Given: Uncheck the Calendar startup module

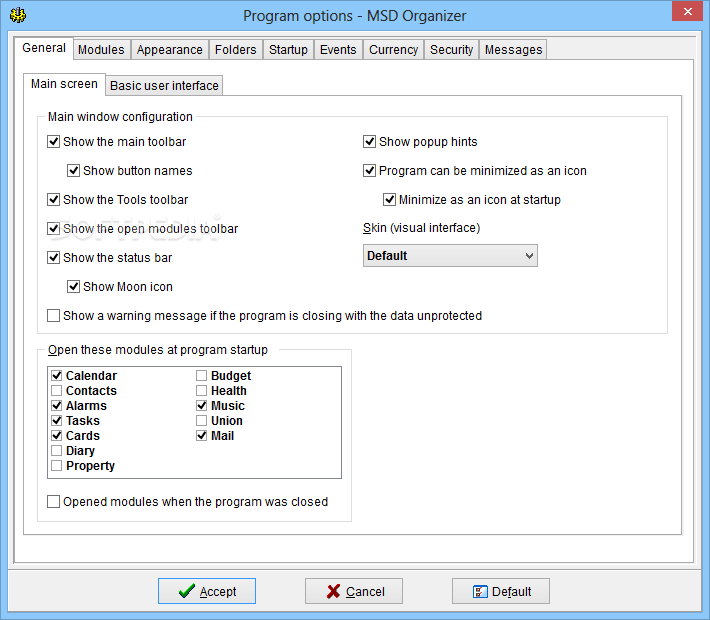Looking at the screenshot, I should pyautogui.click(x=57, y=375).
